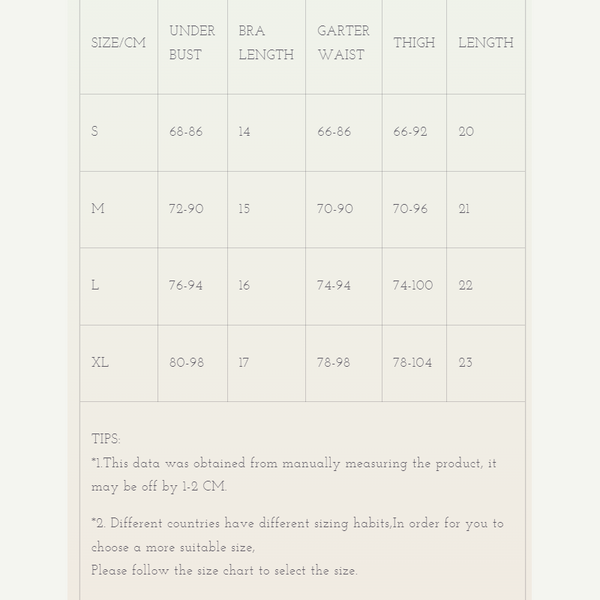Click the 74-94 garter waist value

[x=334, y=286]
